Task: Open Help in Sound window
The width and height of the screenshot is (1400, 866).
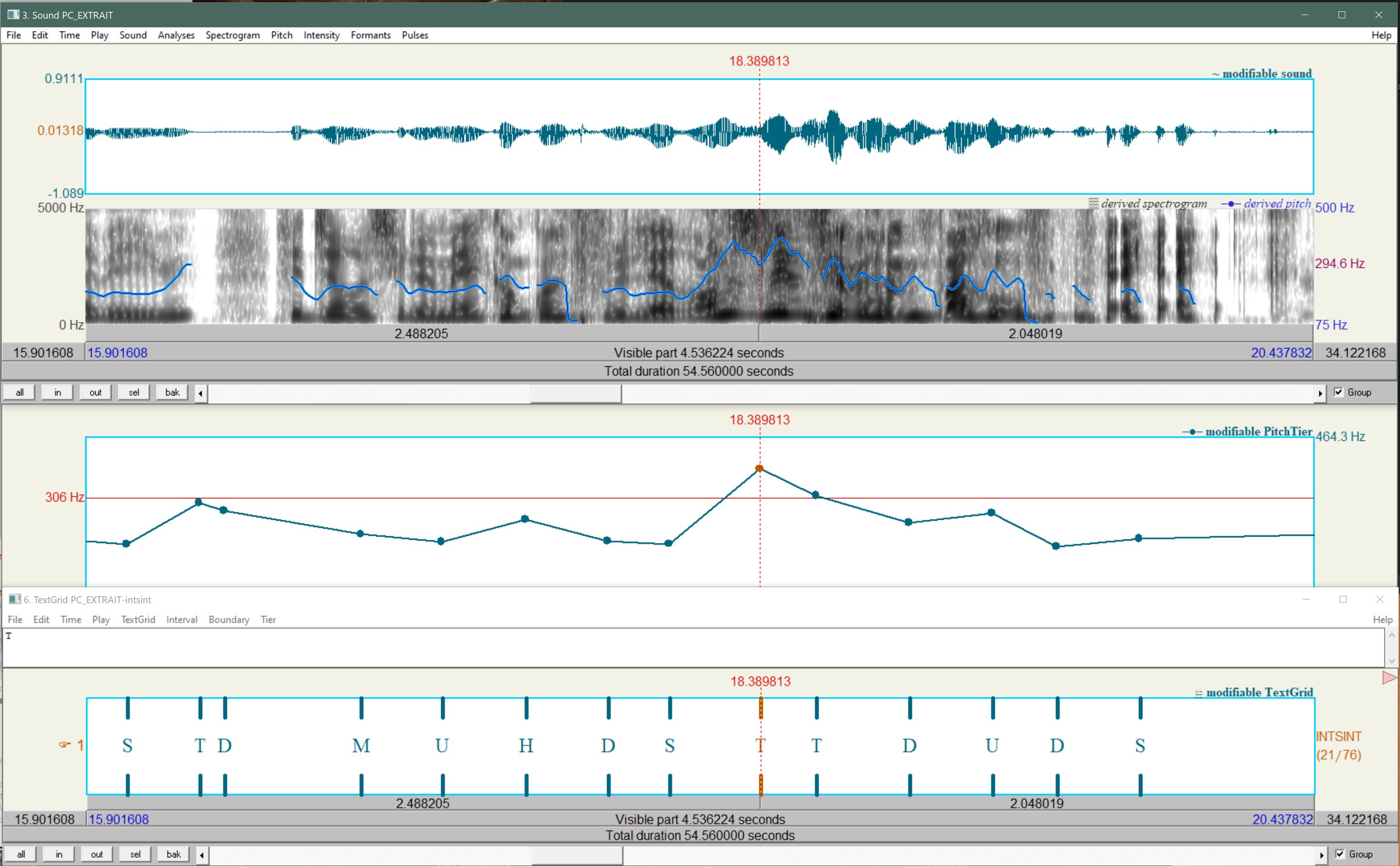Action: [1381, 35]
